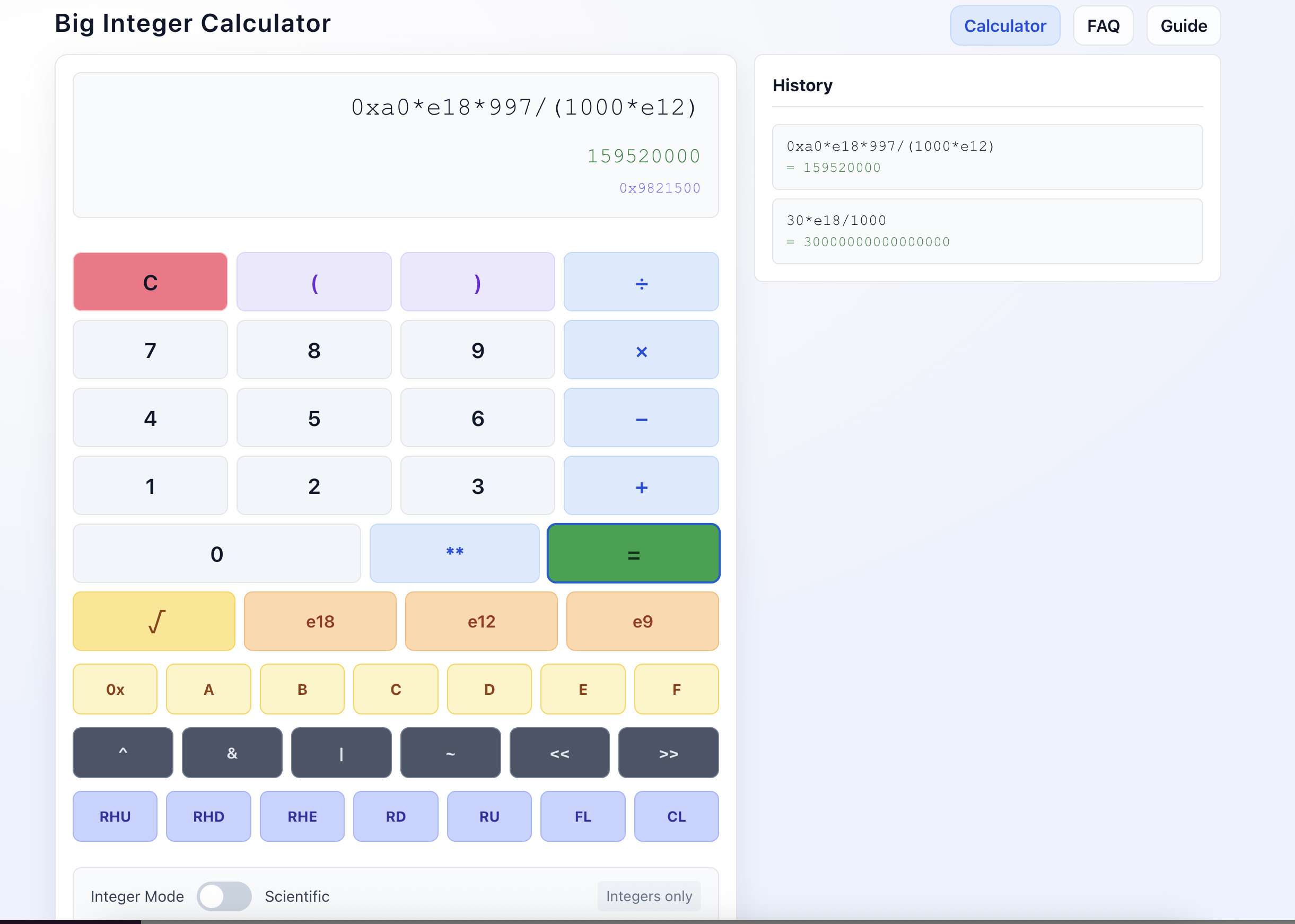Select the Calculator tab

[1005, 25]
